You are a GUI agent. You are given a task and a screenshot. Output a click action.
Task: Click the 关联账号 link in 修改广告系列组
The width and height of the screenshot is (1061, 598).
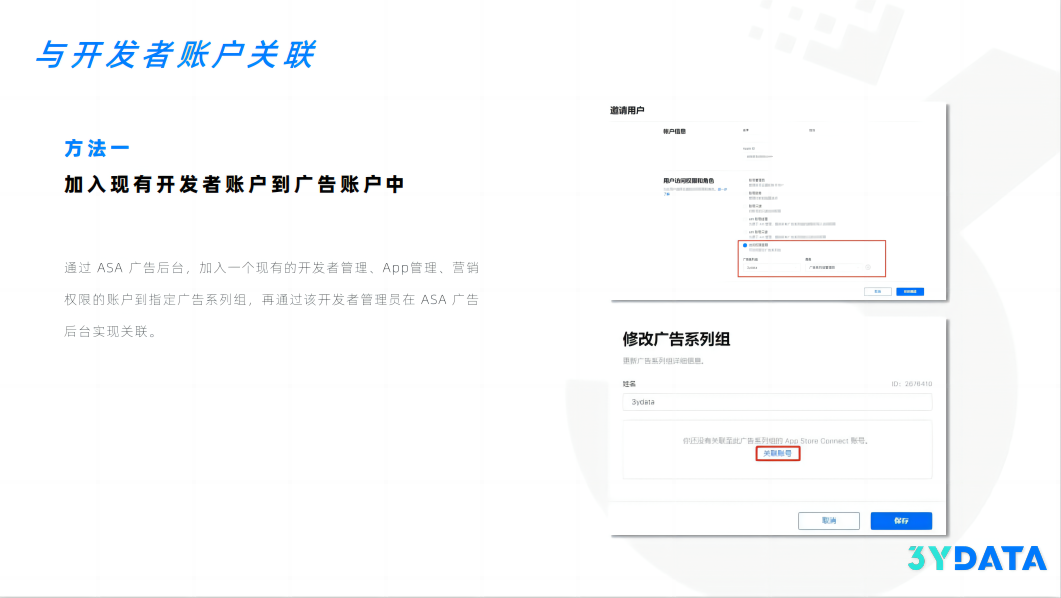click(x=777, y=453)
